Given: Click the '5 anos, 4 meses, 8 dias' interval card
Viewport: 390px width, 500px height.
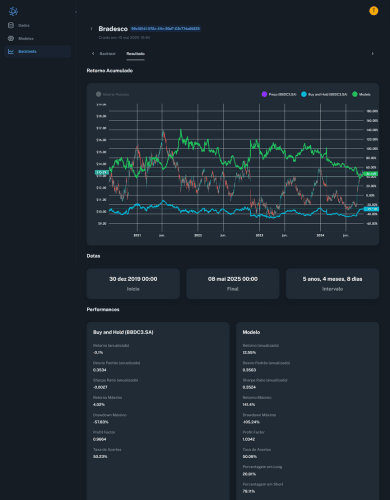Looking at the screenshot, I should (x=332, y=283).
